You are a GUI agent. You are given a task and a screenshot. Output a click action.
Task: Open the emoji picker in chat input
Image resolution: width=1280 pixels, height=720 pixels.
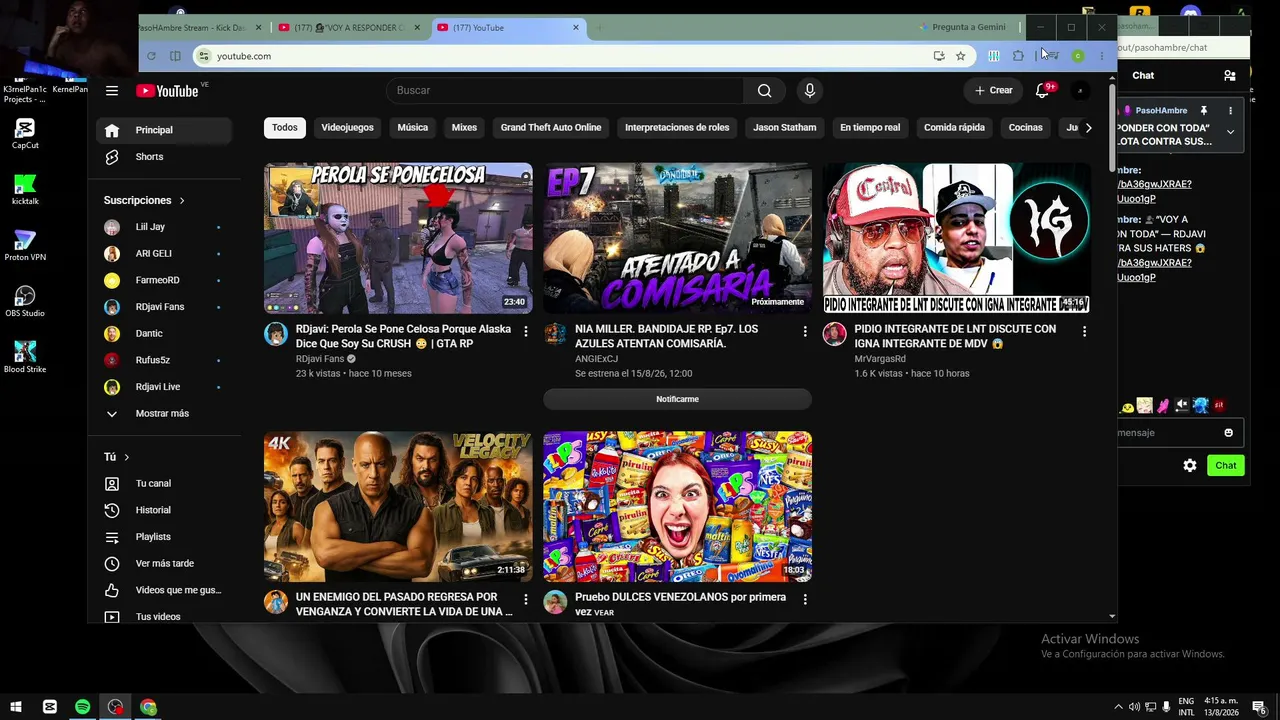click(x=1229, y=433)
